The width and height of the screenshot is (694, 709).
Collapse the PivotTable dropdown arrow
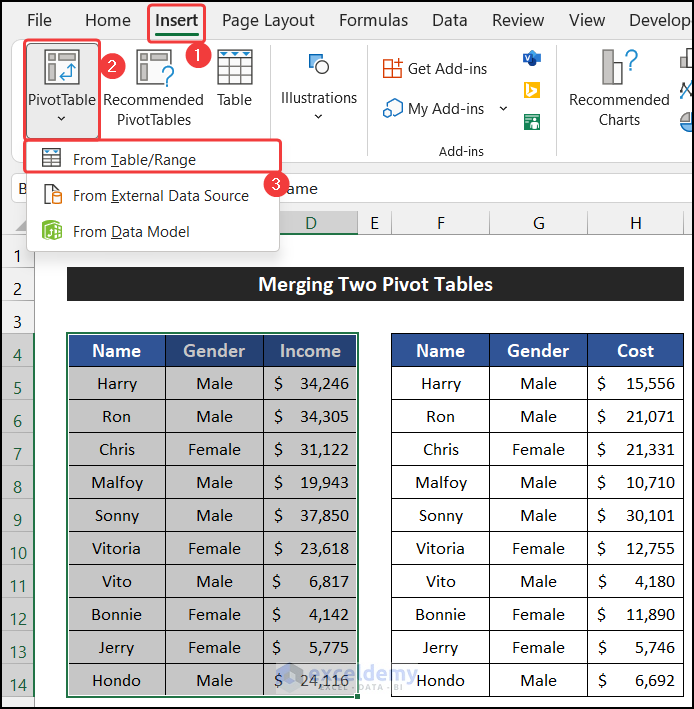click(x=62, y=118)
